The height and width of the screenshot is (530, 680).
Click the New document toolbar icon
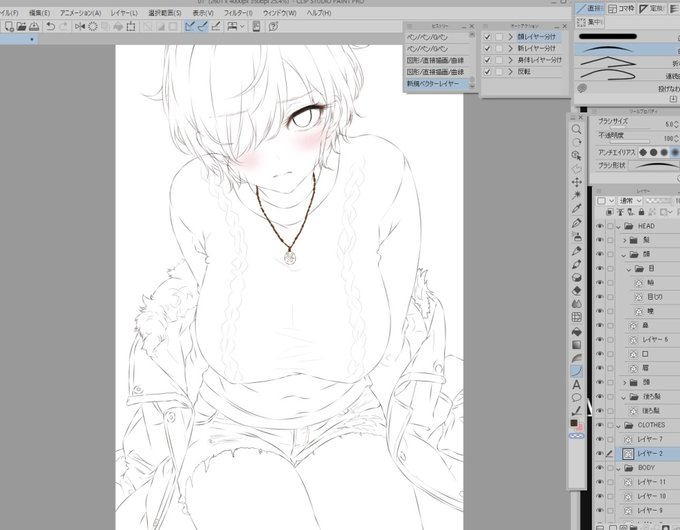click(x=9, y=26)
